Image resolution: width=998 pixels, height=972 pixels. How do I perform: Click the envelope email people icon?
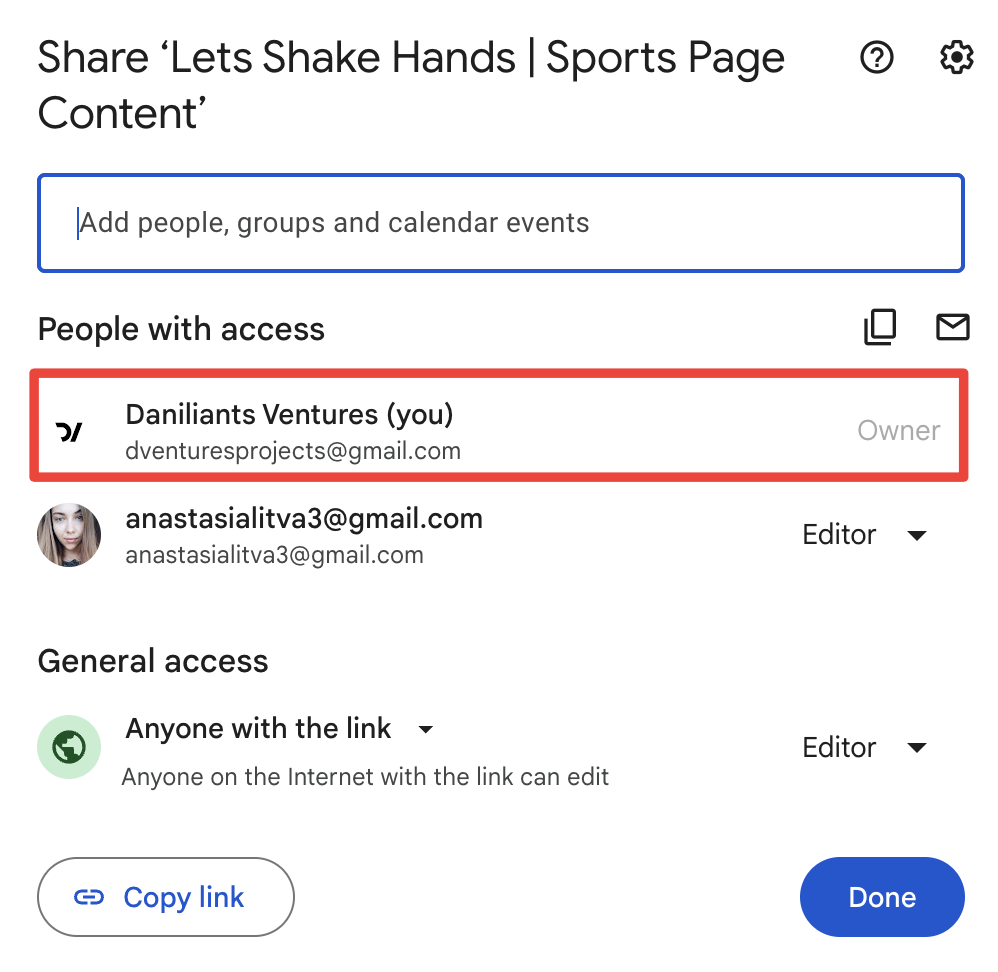pyautogui.click(x=952, y=327)
